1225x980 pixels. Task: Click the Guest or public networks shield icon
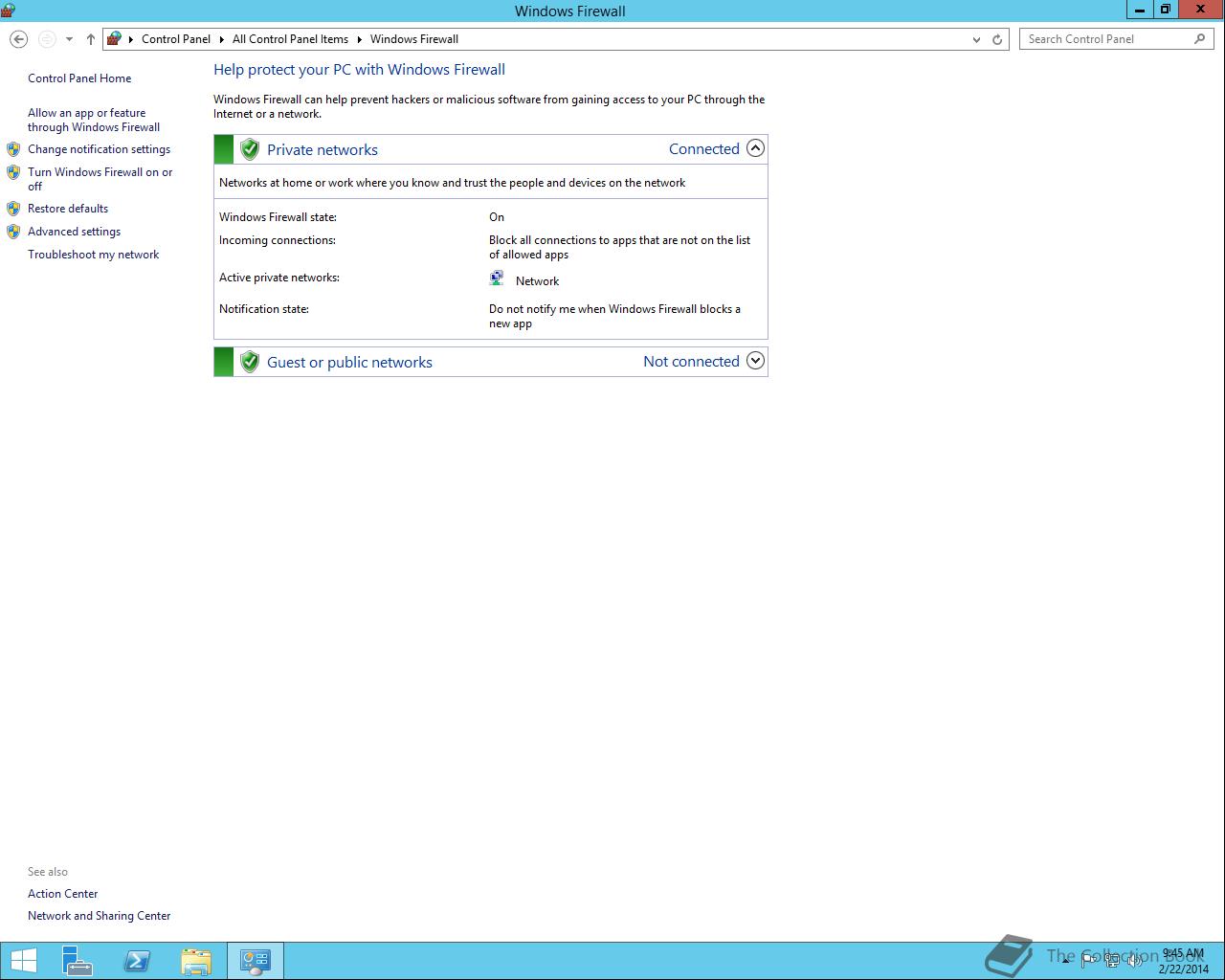pos(250,362)
